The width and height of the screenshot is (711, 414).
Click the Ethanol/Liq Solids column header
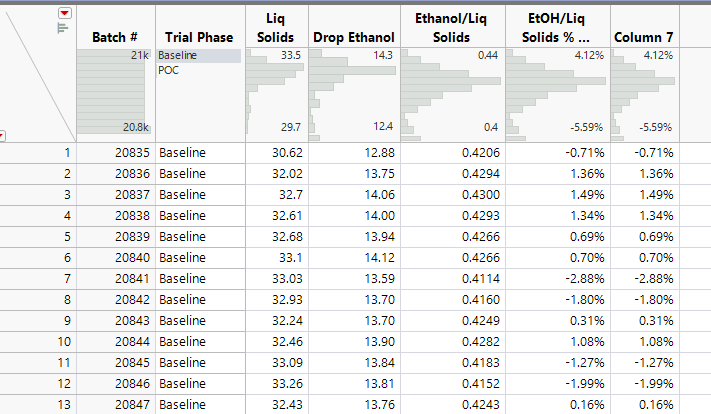point(450,28)
